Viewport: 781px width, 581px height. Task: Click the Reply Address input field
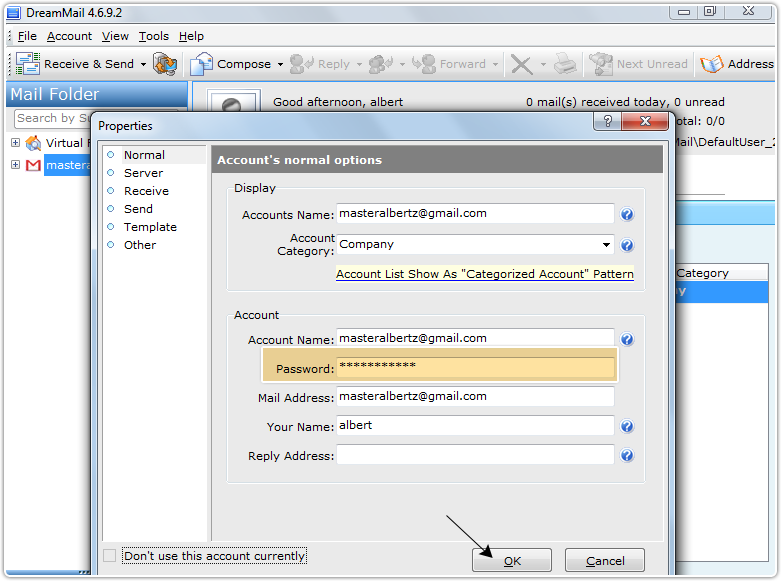click(475, 454)
